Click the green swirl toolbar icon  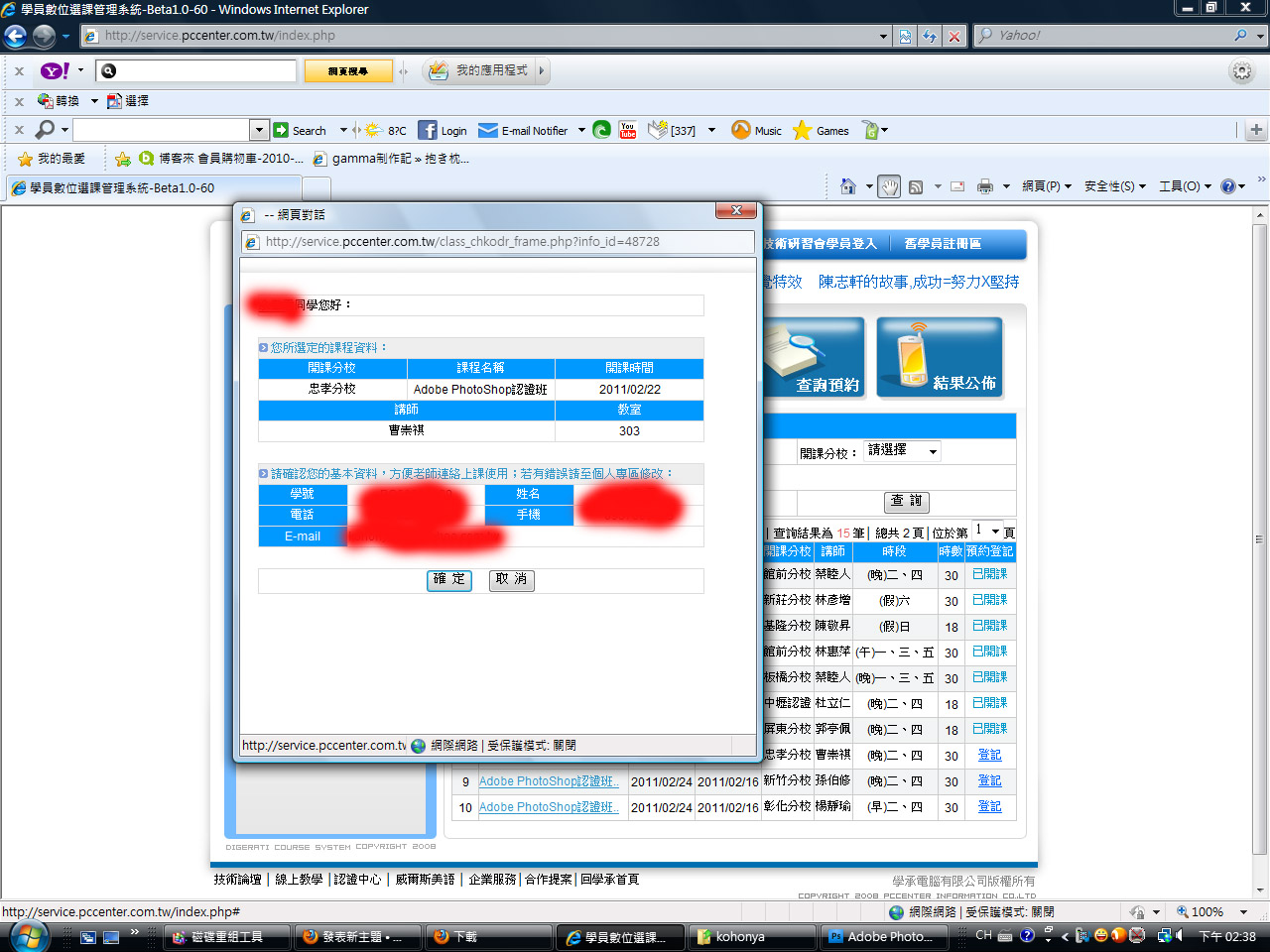click(x=601, y=130)
